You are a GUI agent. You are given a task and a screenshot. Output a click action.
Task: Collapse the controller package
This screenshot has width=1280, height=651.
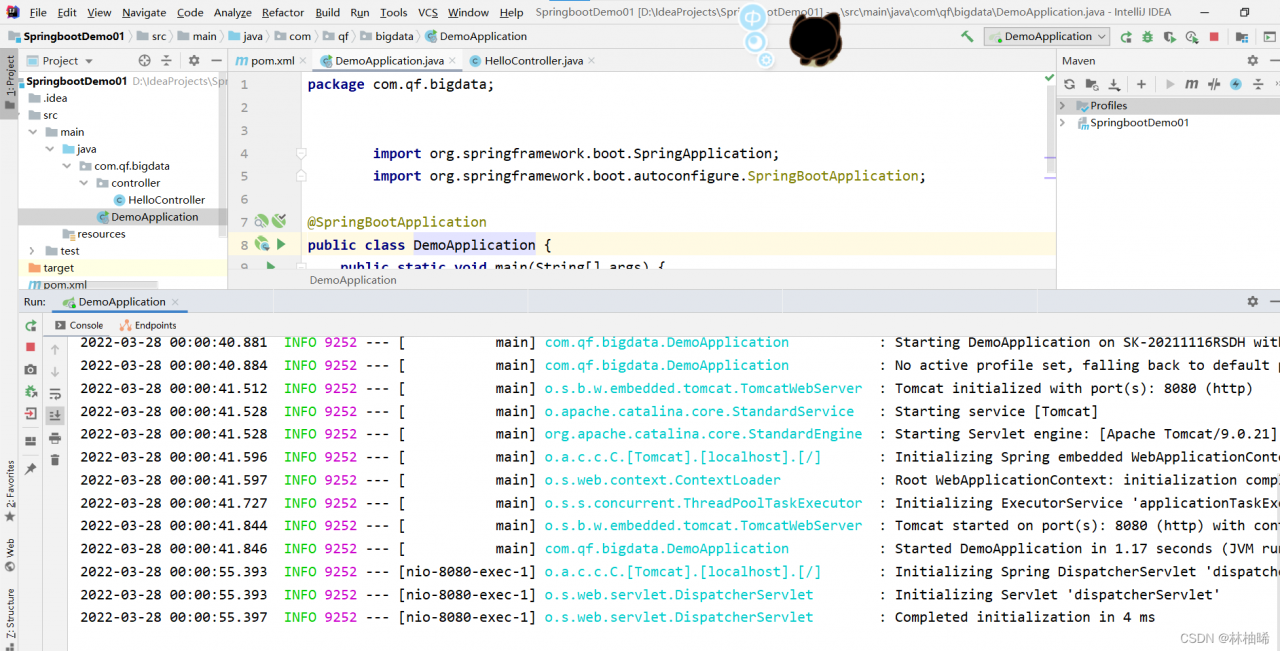[x=84, y=183]
